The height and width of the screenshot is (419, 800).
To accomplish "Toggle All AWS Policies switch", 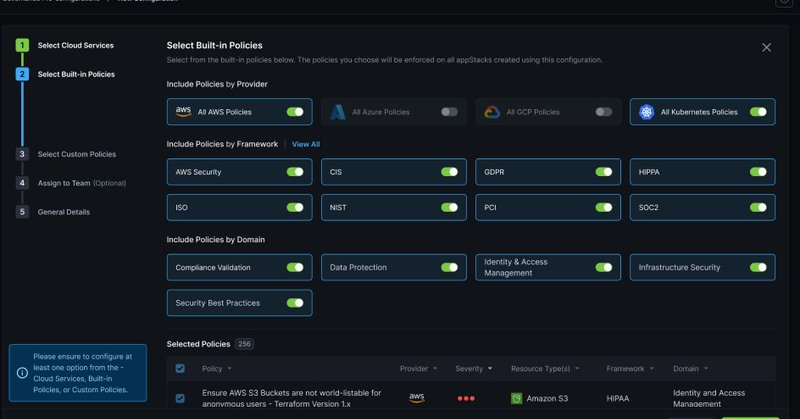I will (x=295, y=112).
